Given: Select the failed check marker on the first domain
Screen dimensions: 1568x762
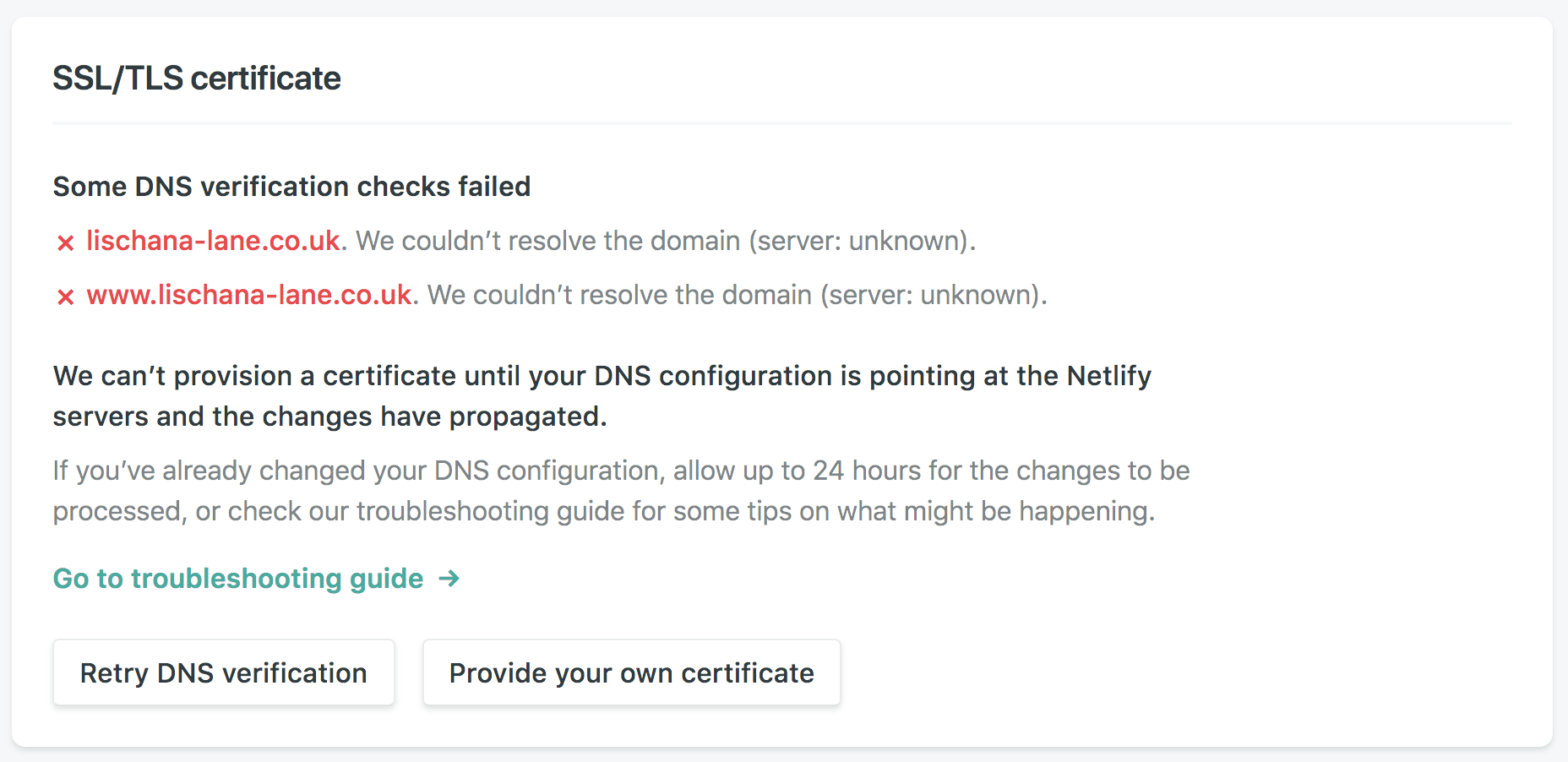Looking at the screenshot, I should (66, 242).
